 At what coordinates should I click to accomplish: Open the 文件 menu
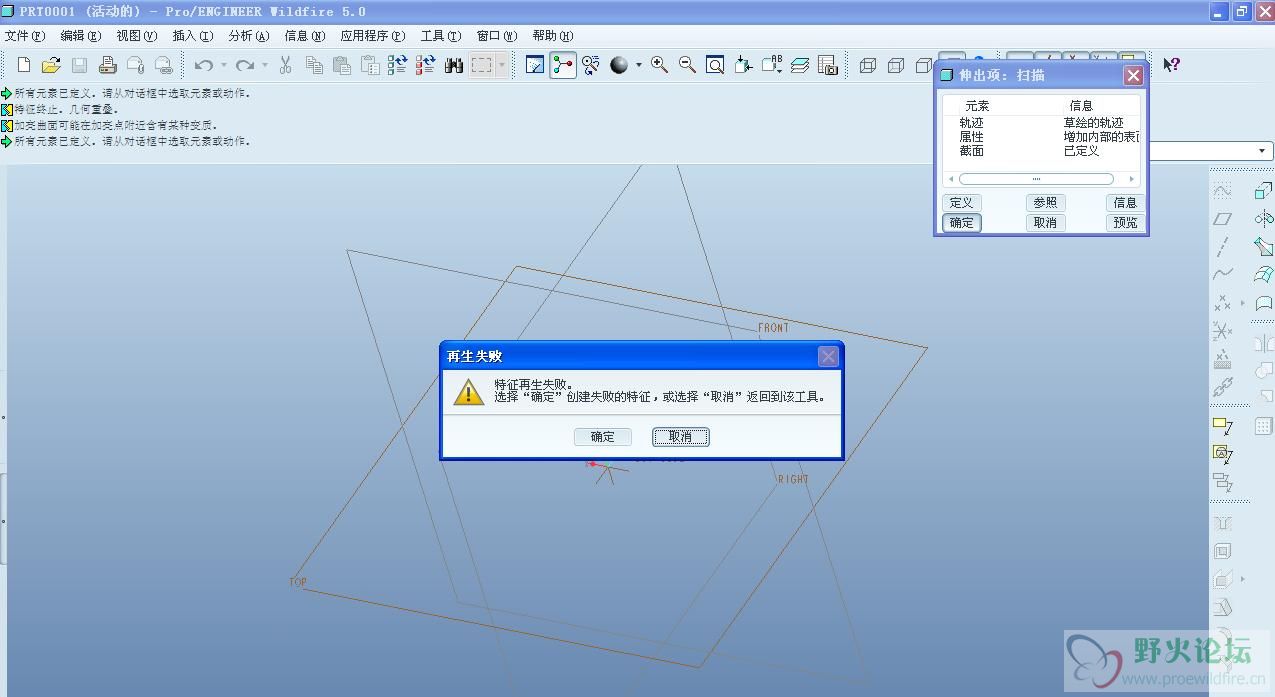(25, 36)
